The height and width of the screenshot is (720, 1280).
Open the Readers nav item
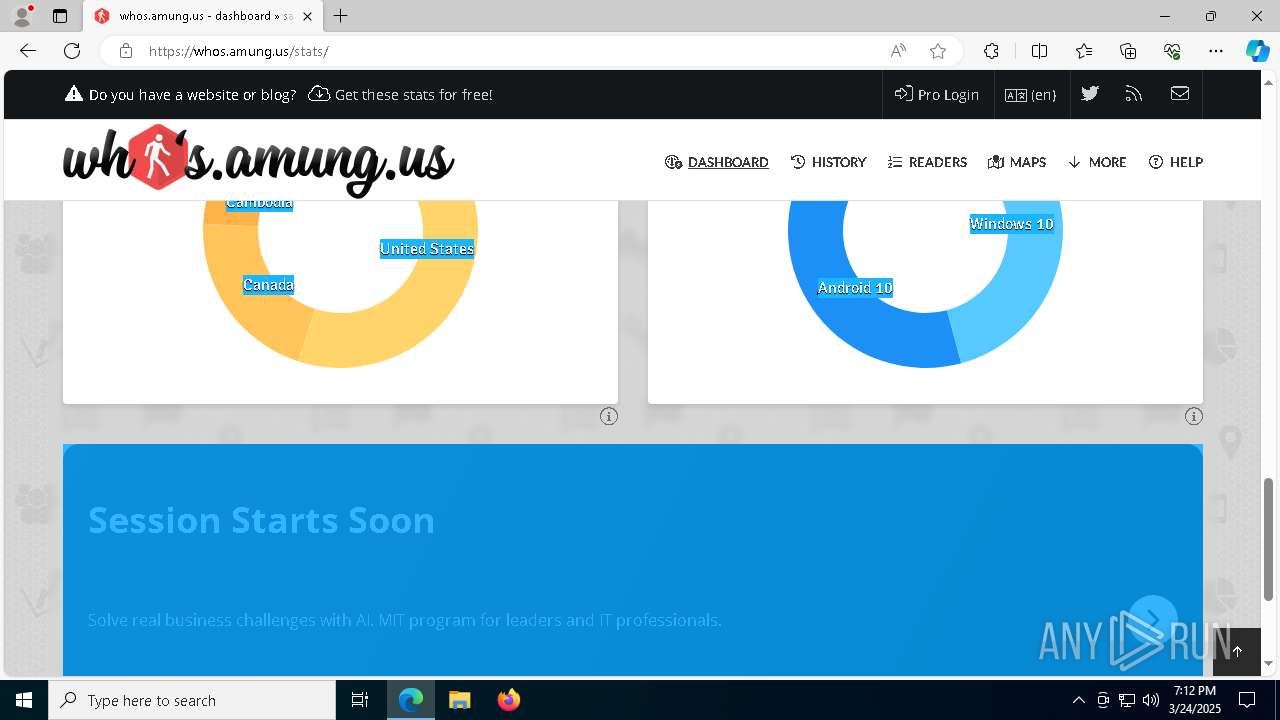(927, 162)
